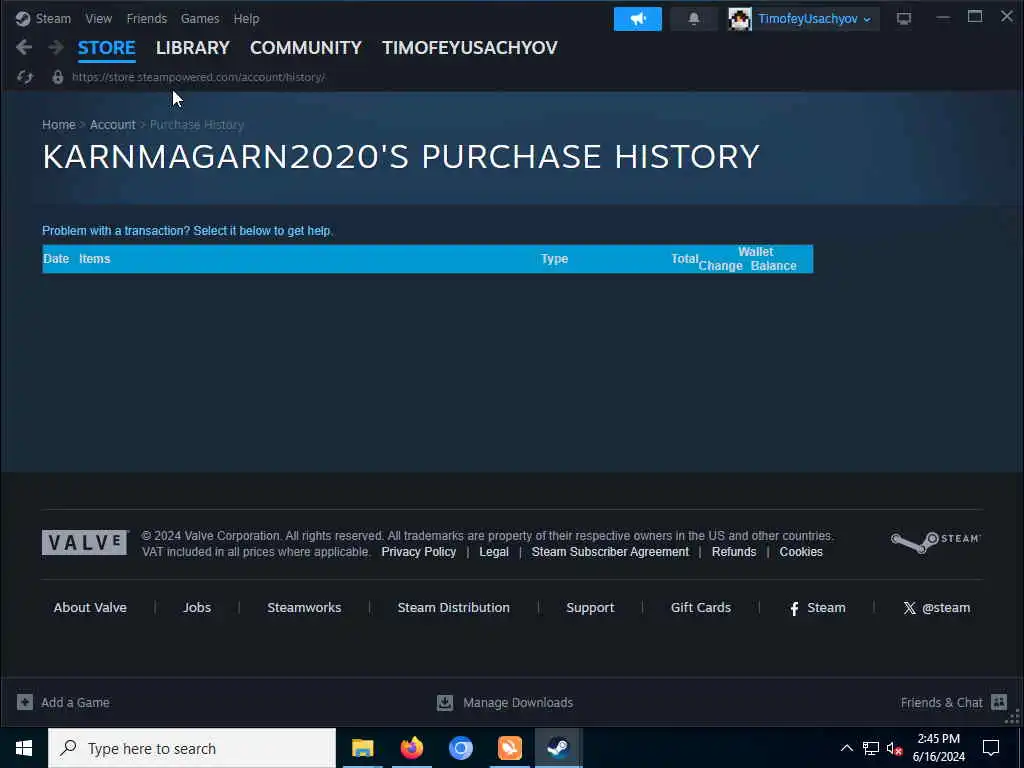
Task: Click the Wallet Change column header
Action: pos(721,266)
